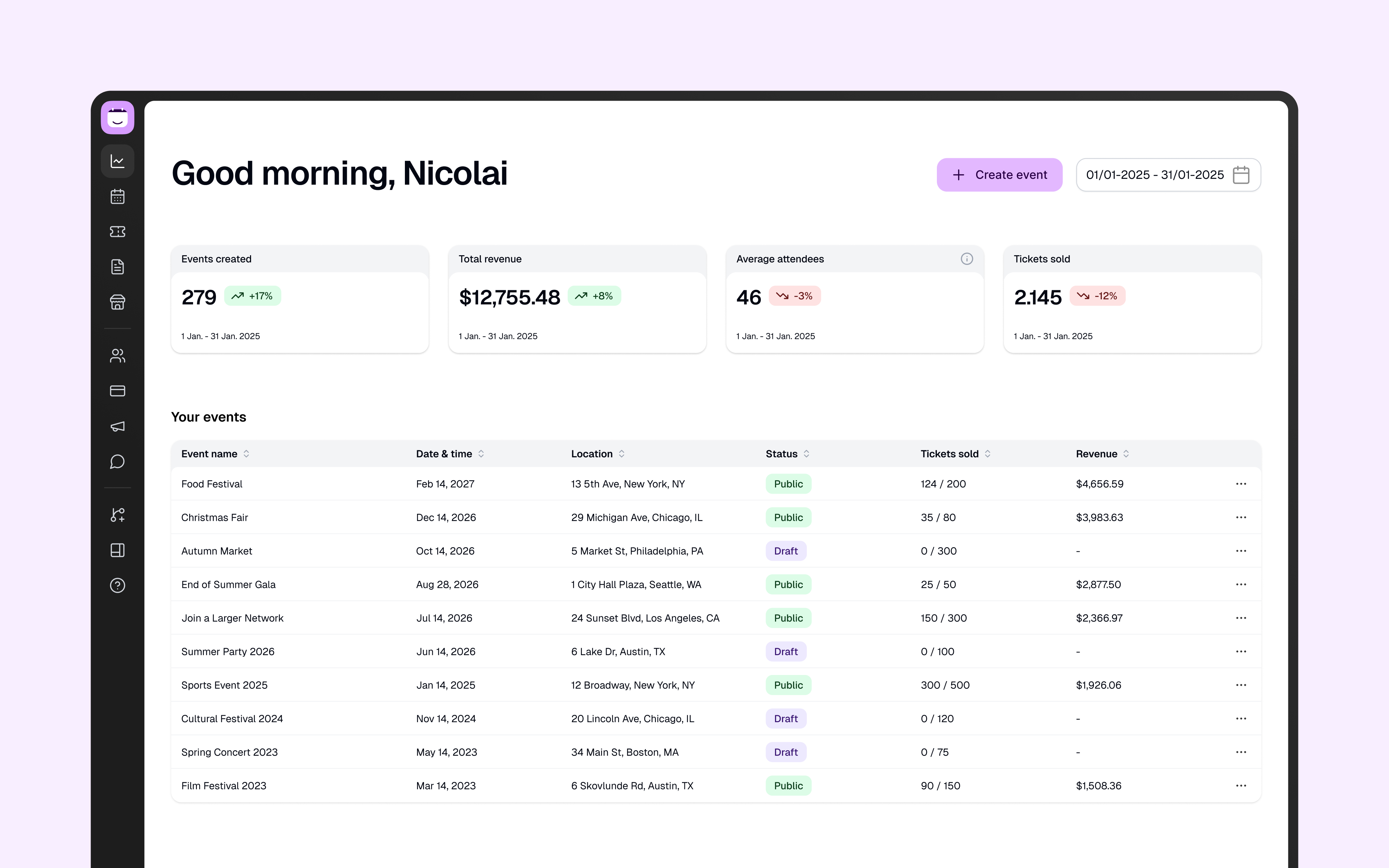Viewport: 1389px width, 868px height.
Task: Click the date Aug 28, 2026
Action: (447, 584)
